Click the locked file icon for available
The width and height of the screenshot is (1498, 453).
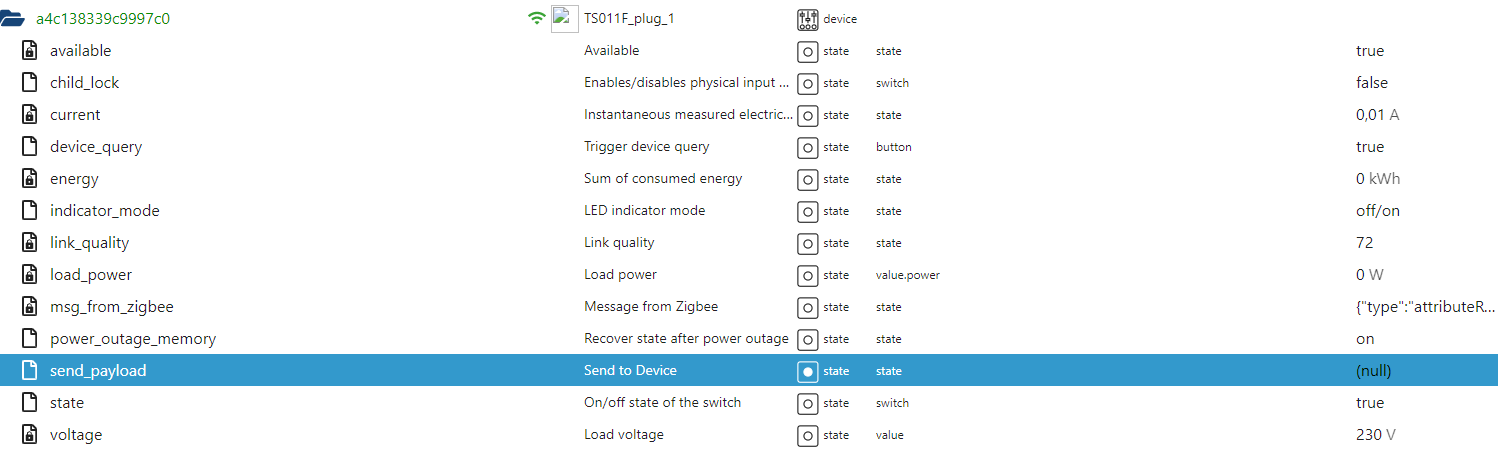click(x=30, y=51)
